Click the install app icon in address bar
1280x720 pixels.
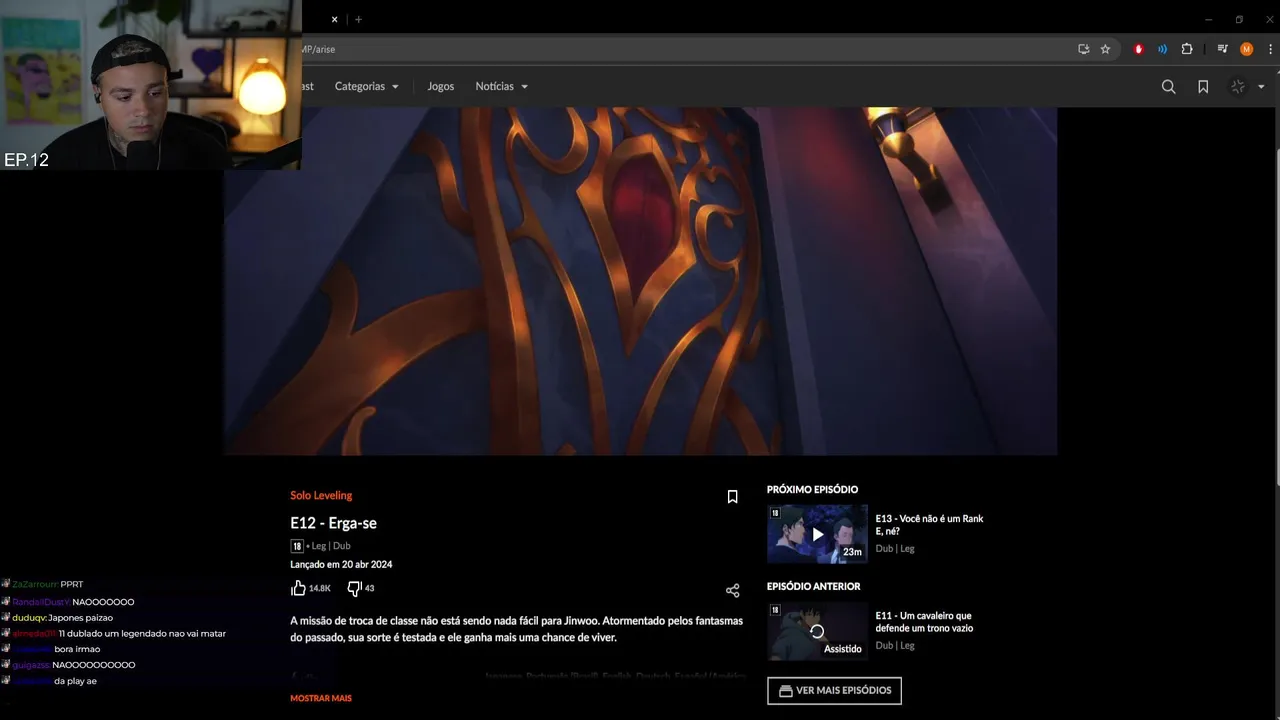coord(1083,49)
